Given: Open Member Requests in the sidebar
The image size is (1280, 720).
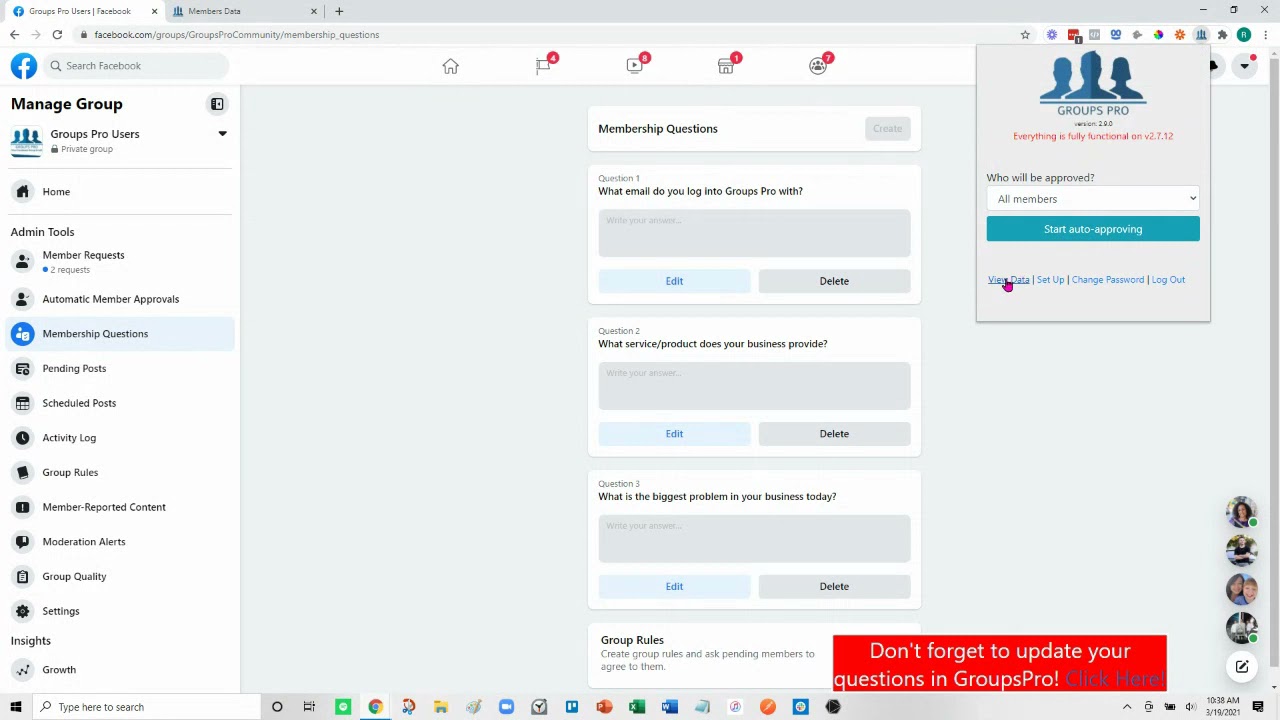Looking at the screenshot, I should [x=120, y=261].
